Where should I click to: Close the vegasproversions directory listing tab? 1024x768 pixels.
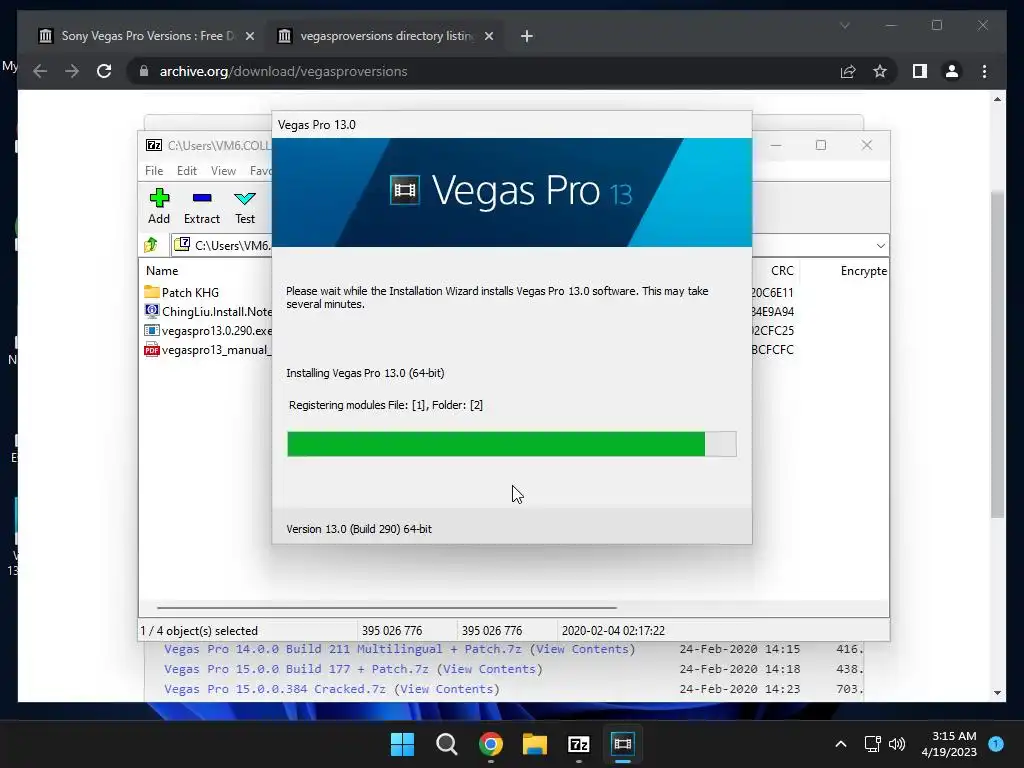coord(488,36)
